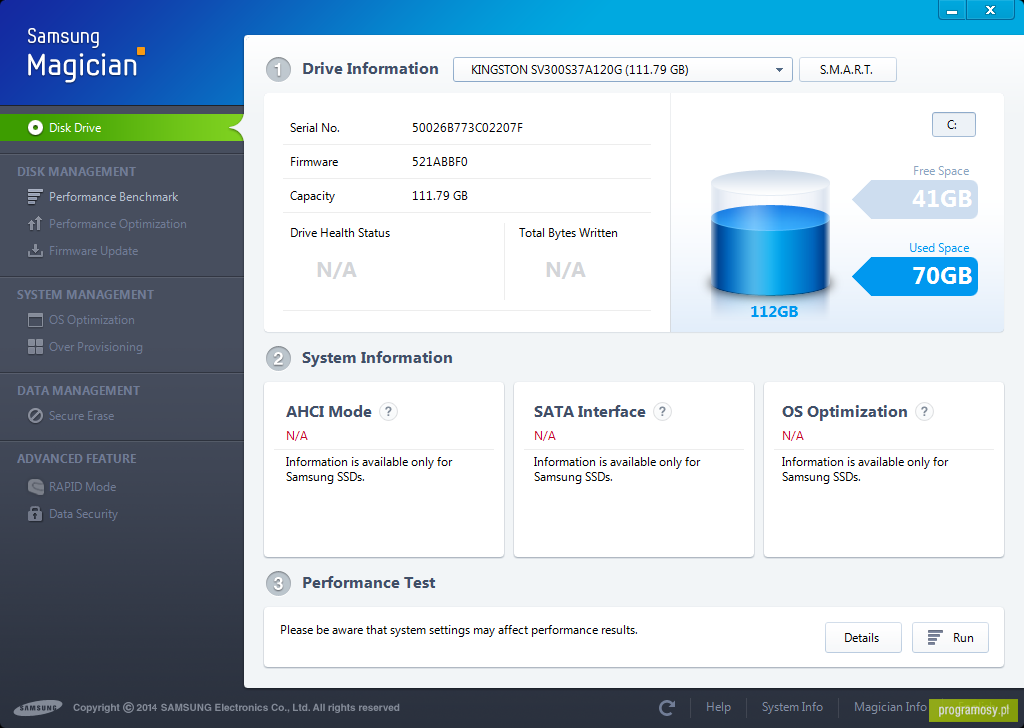Click the AHCI Mode N/A status
The image size is (1024, 728).
tap(296, 435)
